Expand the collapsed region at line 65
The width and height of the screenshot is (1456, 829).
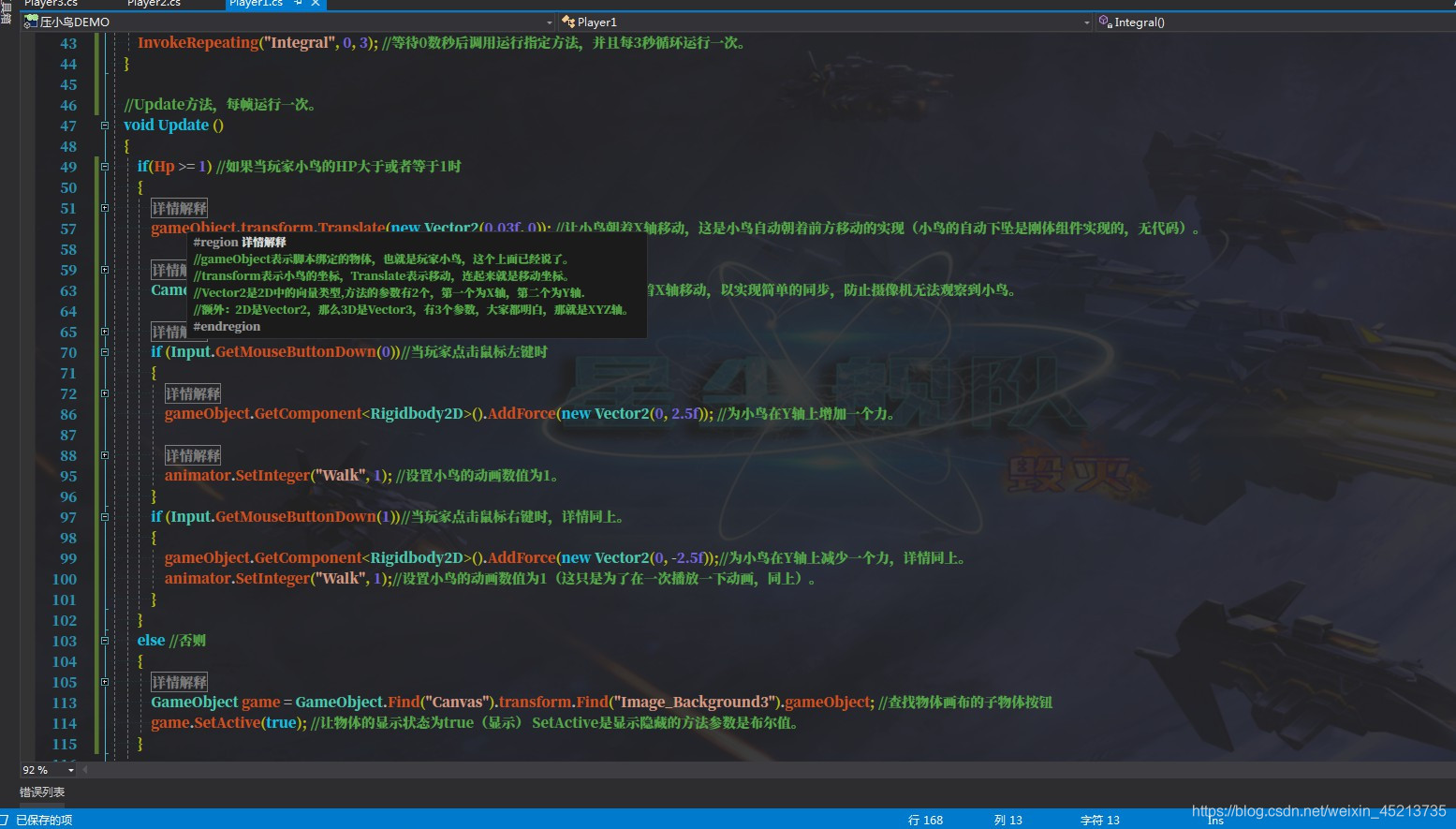[x=105, y=332]
